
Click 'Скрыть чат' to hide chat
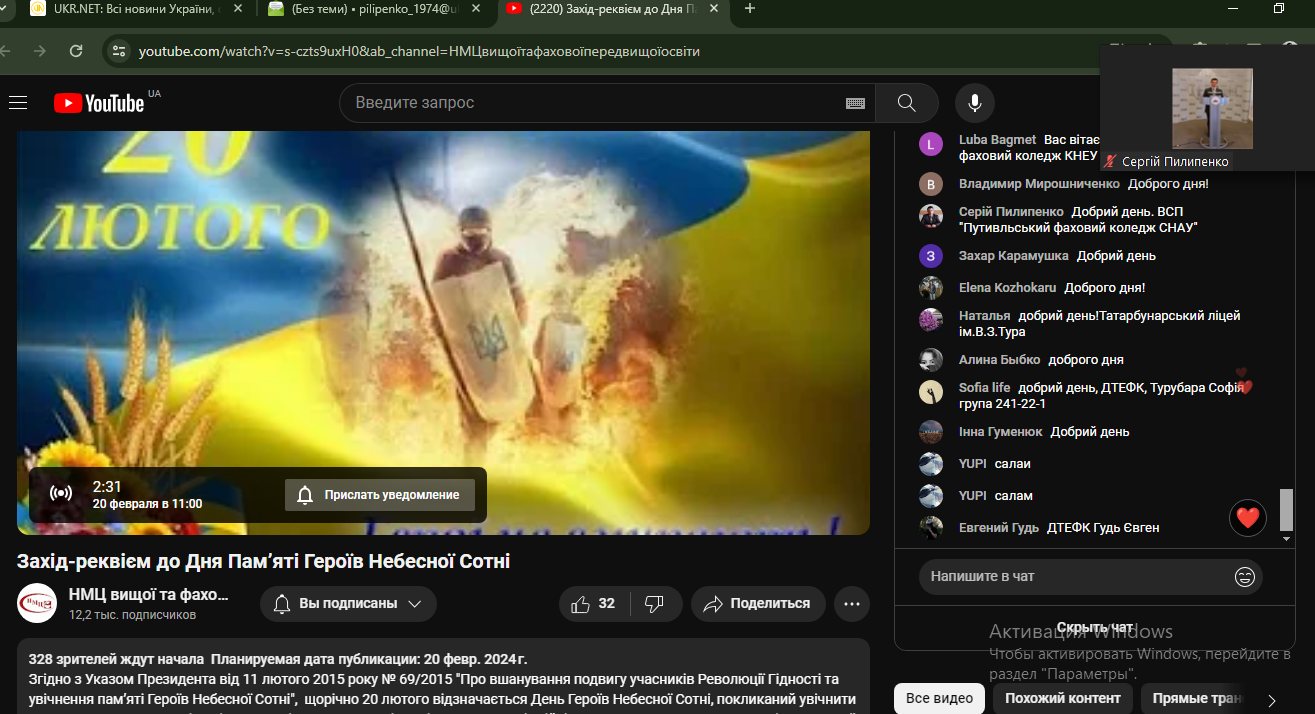point(1095,627)
